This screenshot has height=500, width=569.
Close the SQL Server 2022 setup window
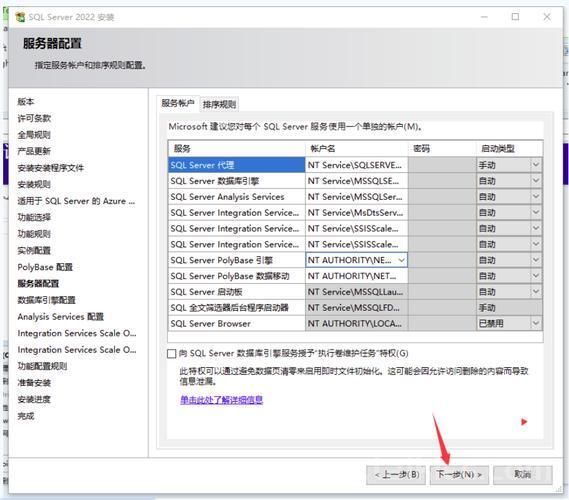(x=547, y=17)
